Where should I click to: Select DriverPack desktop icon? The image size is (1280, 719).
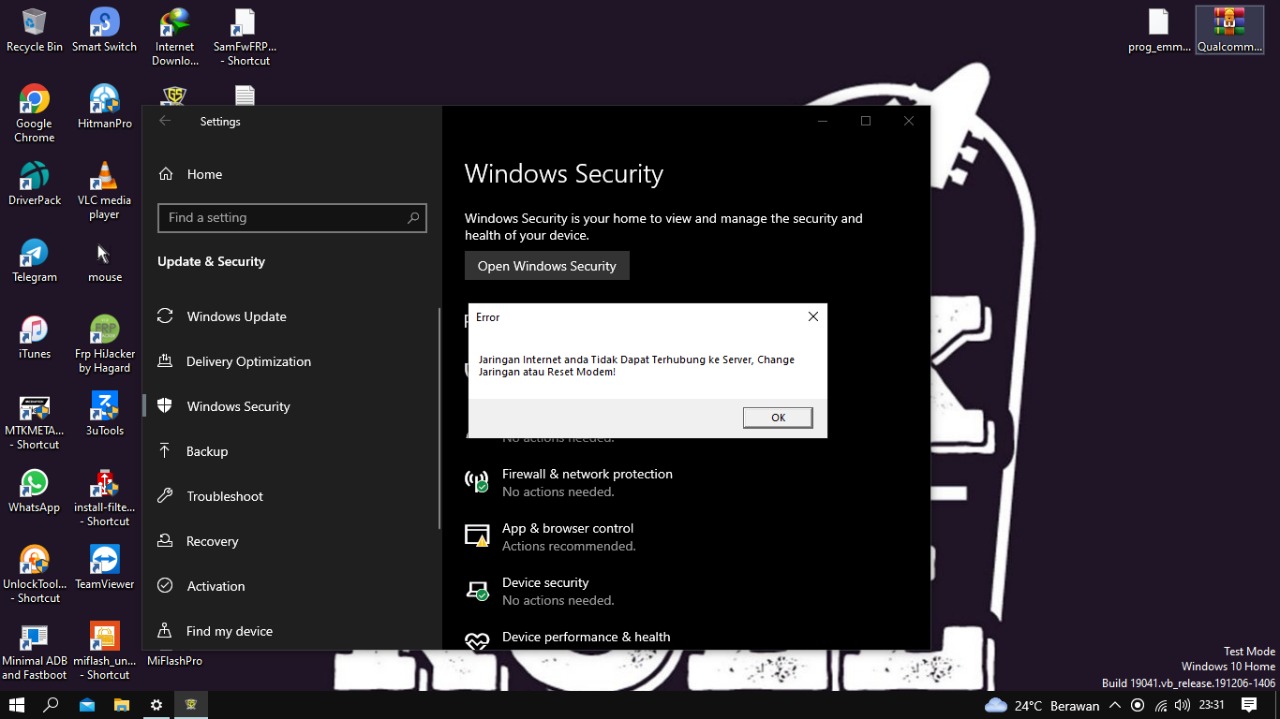34,184
